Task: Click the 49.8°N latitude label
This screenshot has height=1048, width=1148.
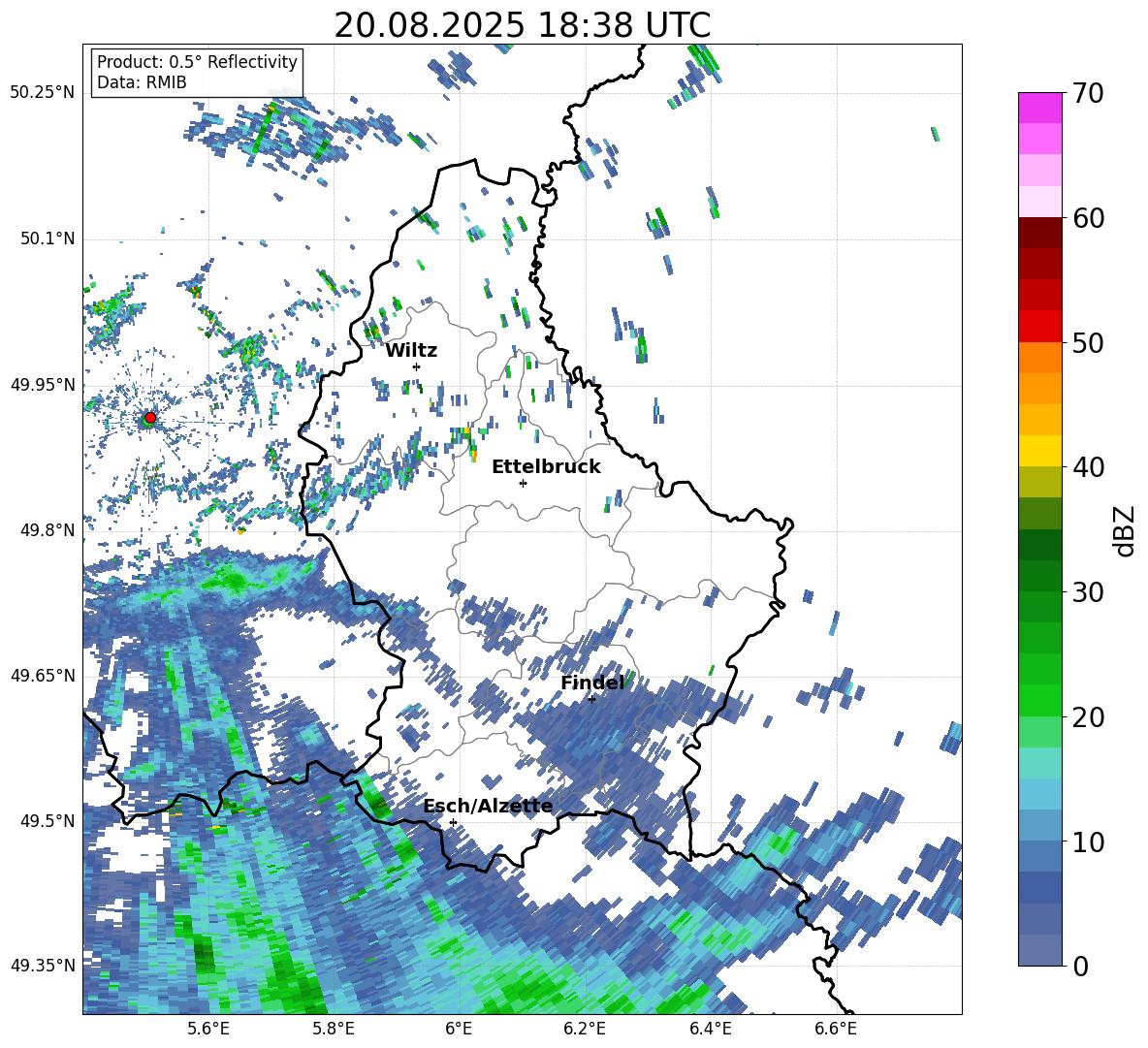Action: (47, 530)
